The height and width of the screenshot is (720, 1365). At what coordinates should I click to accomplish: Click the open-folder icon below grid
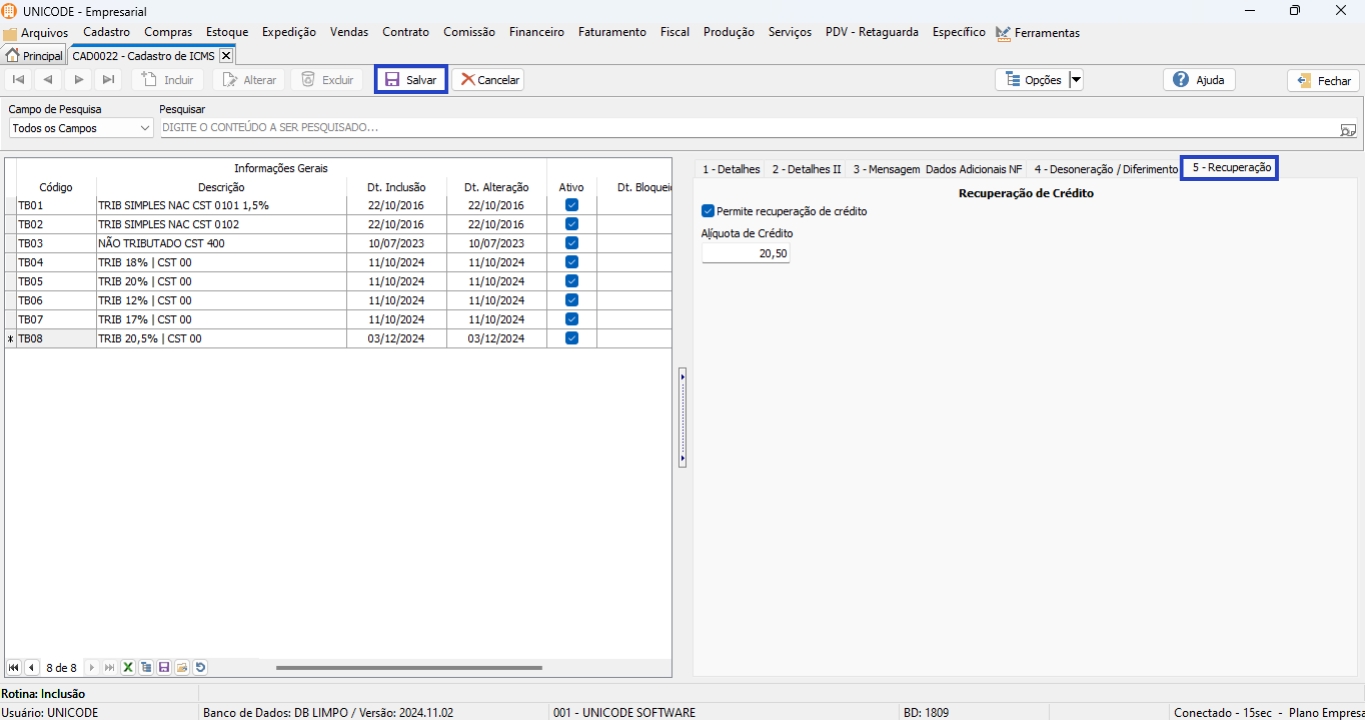pos(182,668)
